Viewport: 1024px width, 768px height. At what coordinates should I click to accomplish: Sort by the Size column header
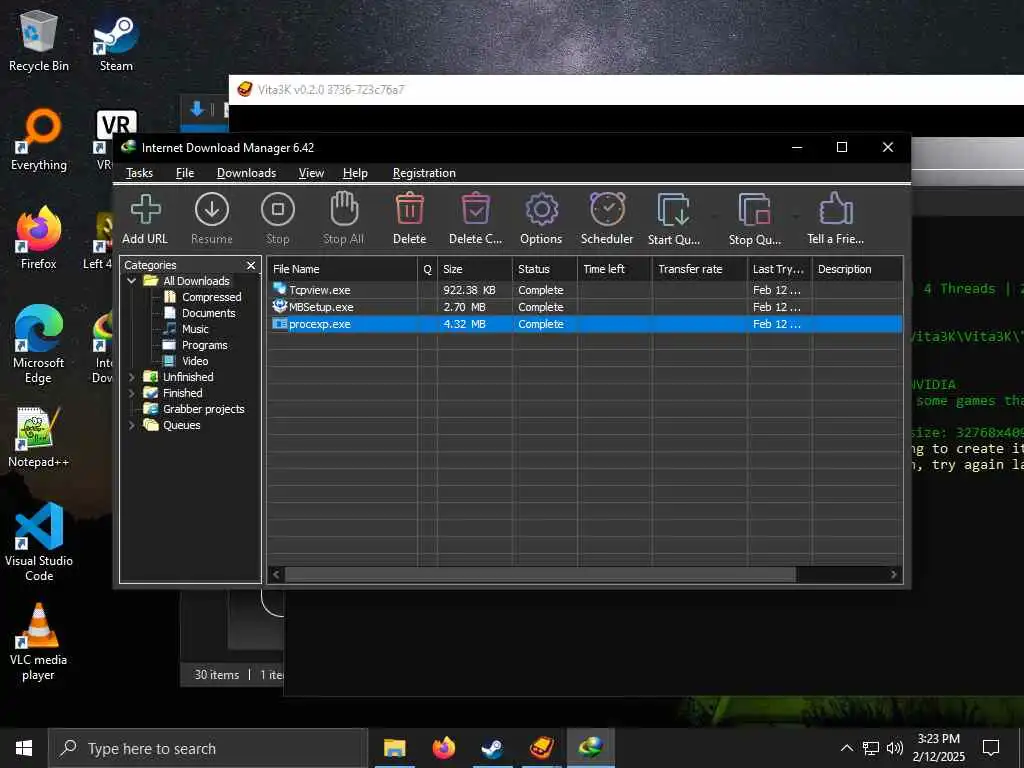click(475, 269)
